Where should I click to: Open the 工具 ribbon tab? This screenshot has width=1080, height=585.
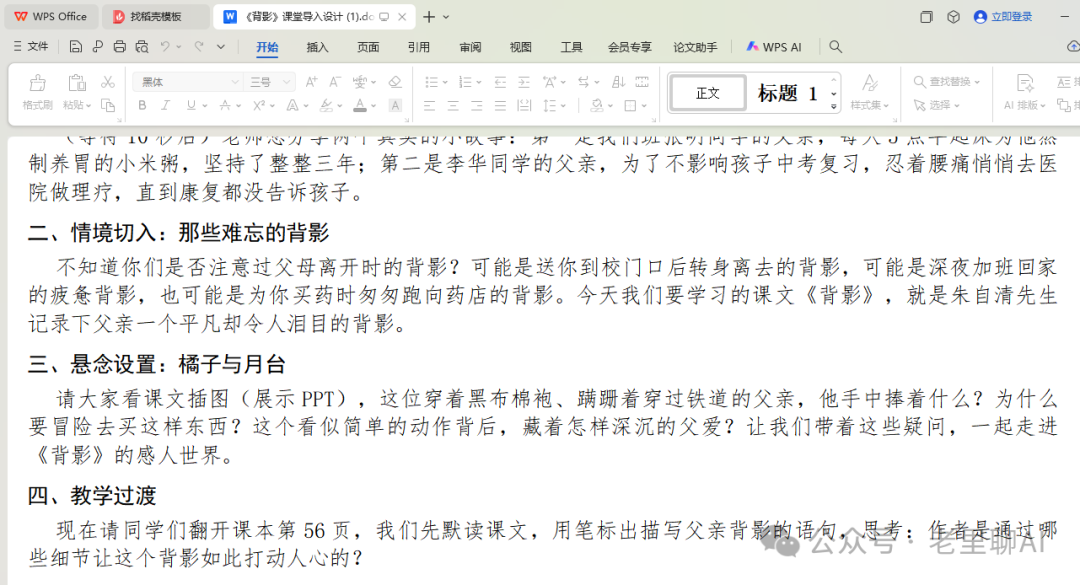click(571, 47)
